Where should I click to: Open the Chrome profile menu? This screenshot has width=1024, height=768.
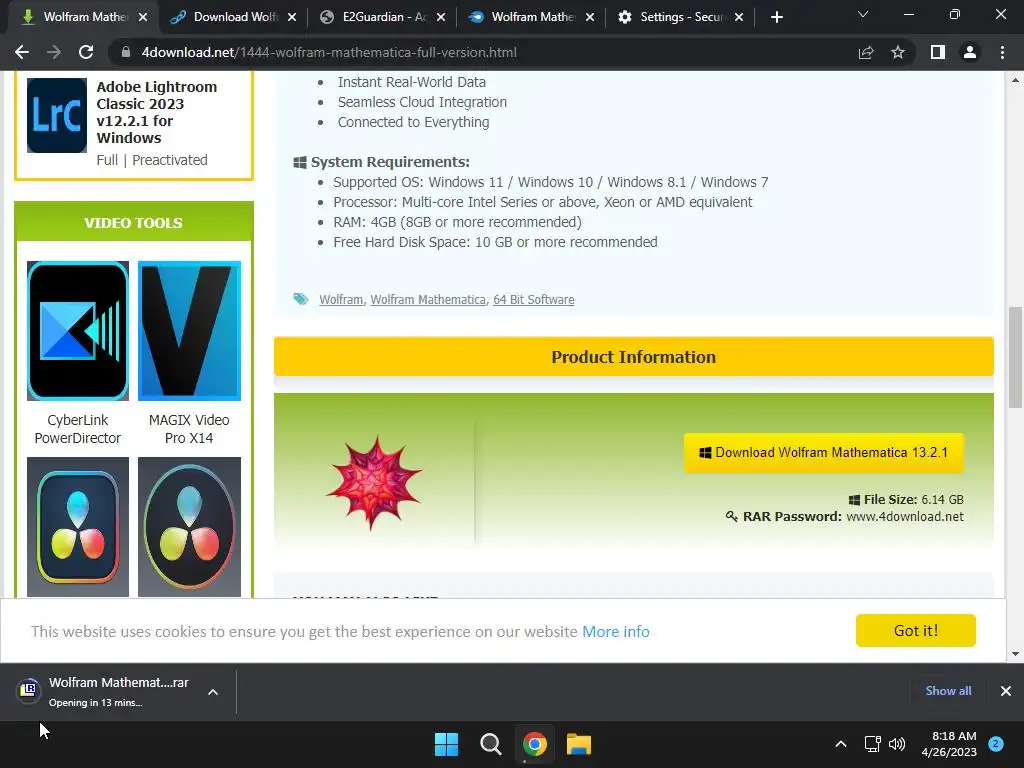[x=970, y=52]
